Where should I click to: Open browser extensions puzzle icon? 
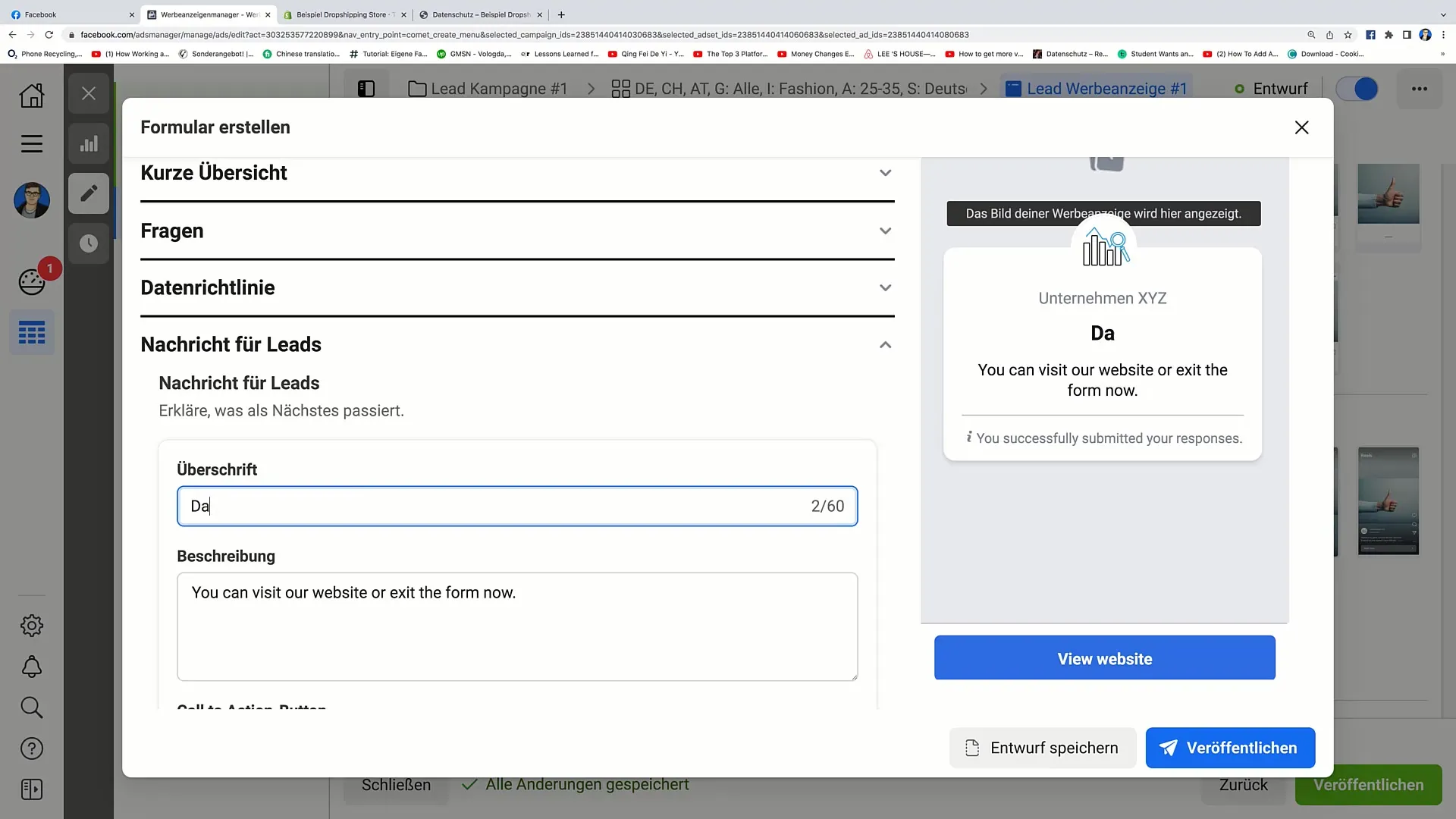pos(1389,35)
